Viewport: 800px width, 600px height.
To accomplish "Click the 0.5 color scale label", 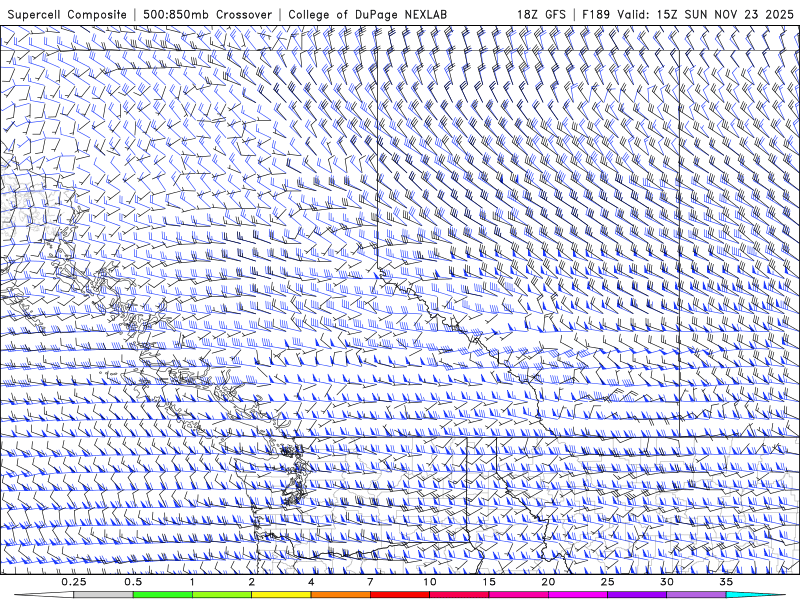I will (x=133, y=582).
